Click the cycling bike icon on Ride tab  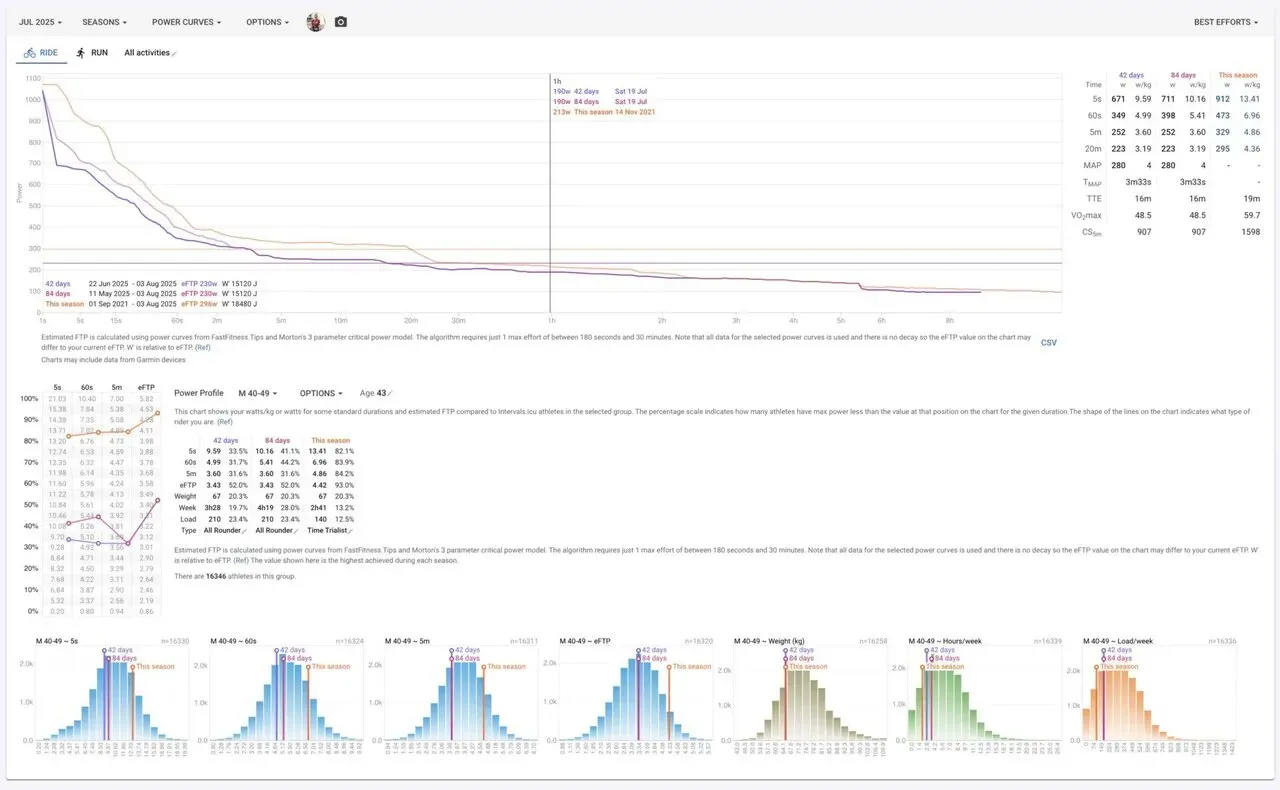coord(30,52)
